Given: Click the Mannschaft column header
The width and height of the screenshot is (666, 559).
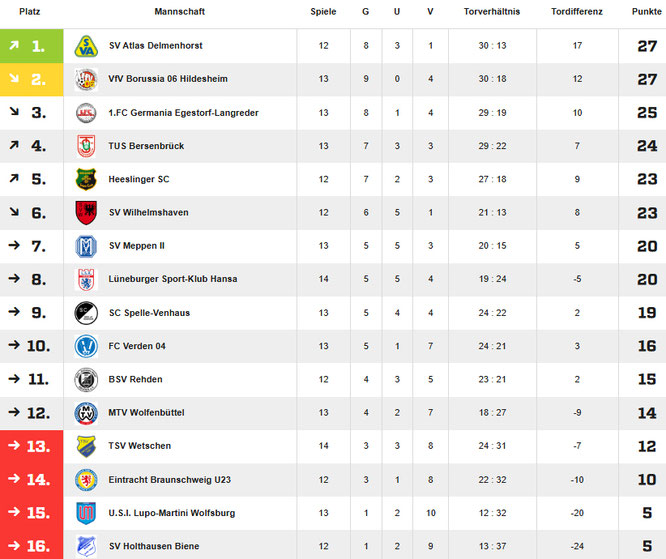Looking at the screenshot, I should (180, 12).
